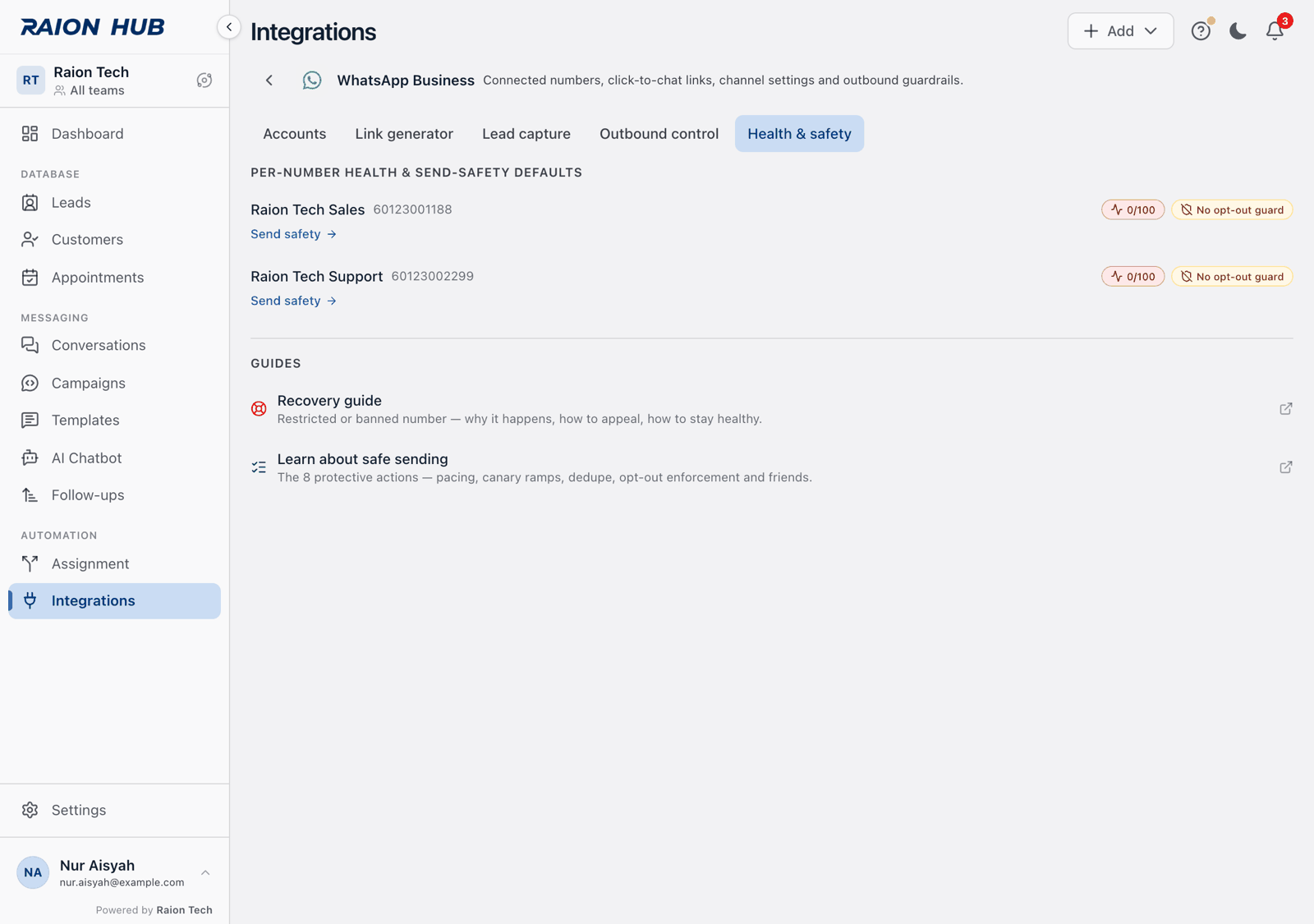This screenshot has height=924, width=1314.
Task: Switch to the Lead capture tab
Action: 526,134
